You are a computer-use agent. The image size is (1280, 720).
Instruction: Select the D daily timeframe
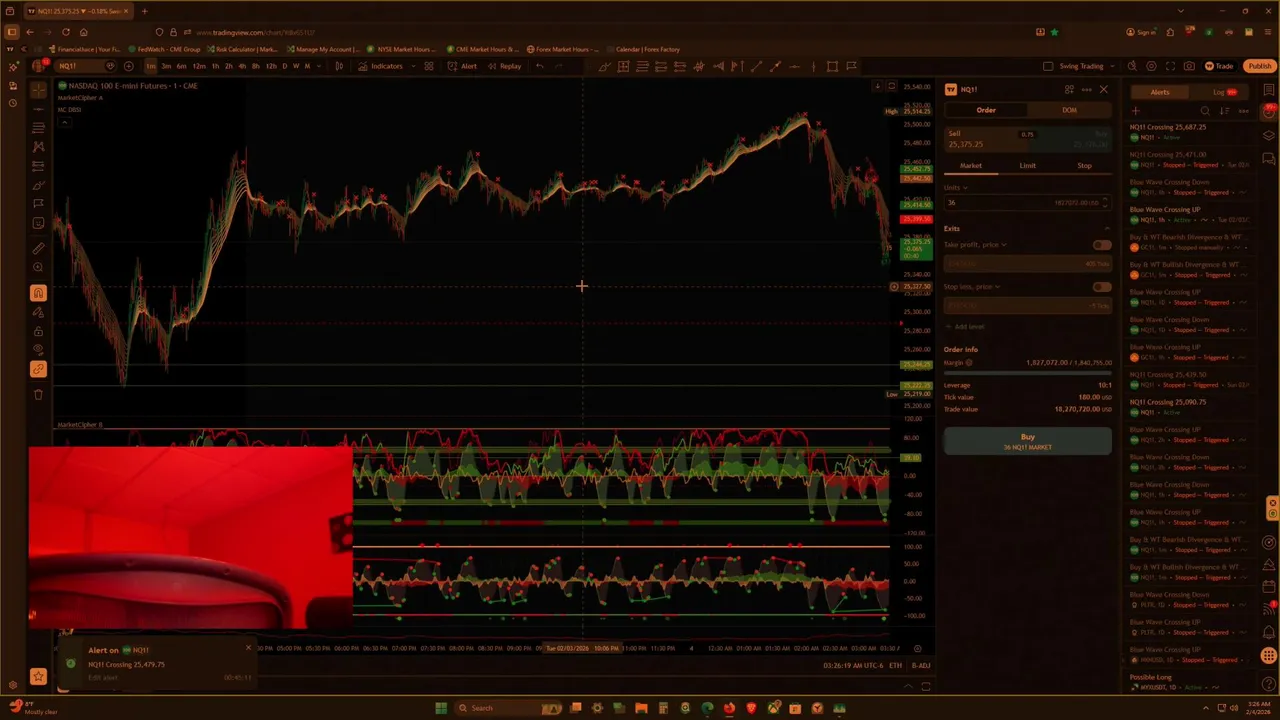click(284, 66)
